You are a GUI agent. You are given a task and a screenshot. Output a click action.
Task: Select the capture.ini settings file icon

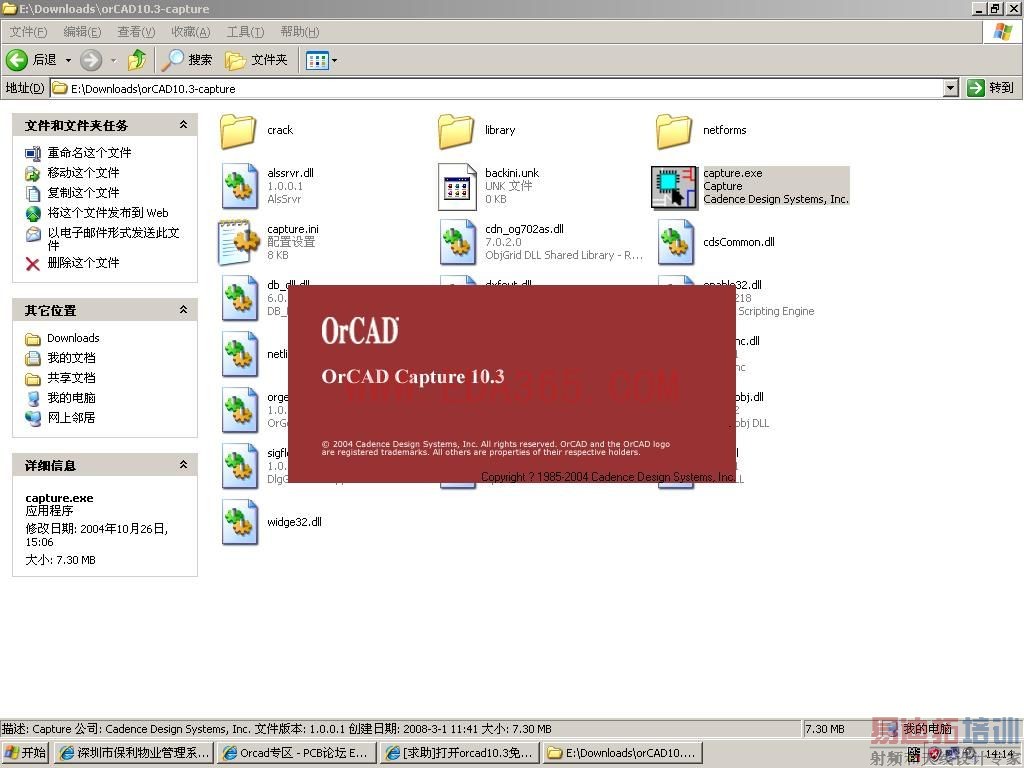coord(239,242)
